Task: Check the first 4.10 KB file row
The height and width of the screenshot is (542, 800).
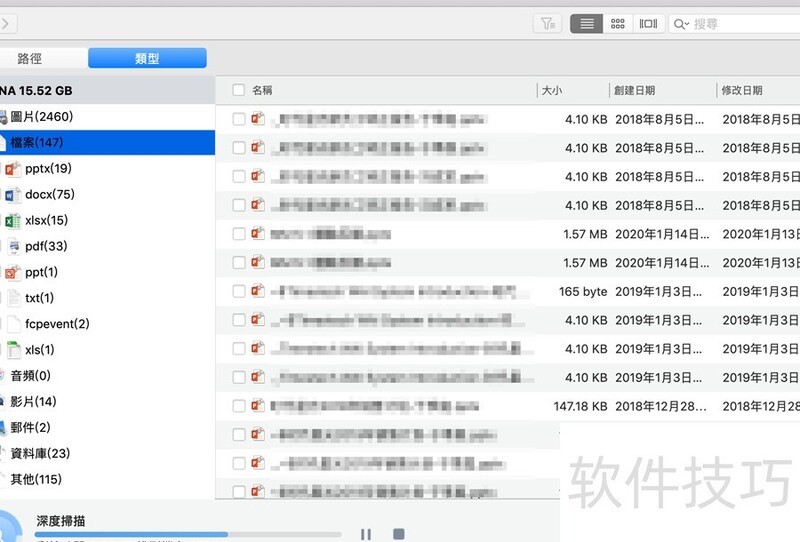Action: (239, 119)
